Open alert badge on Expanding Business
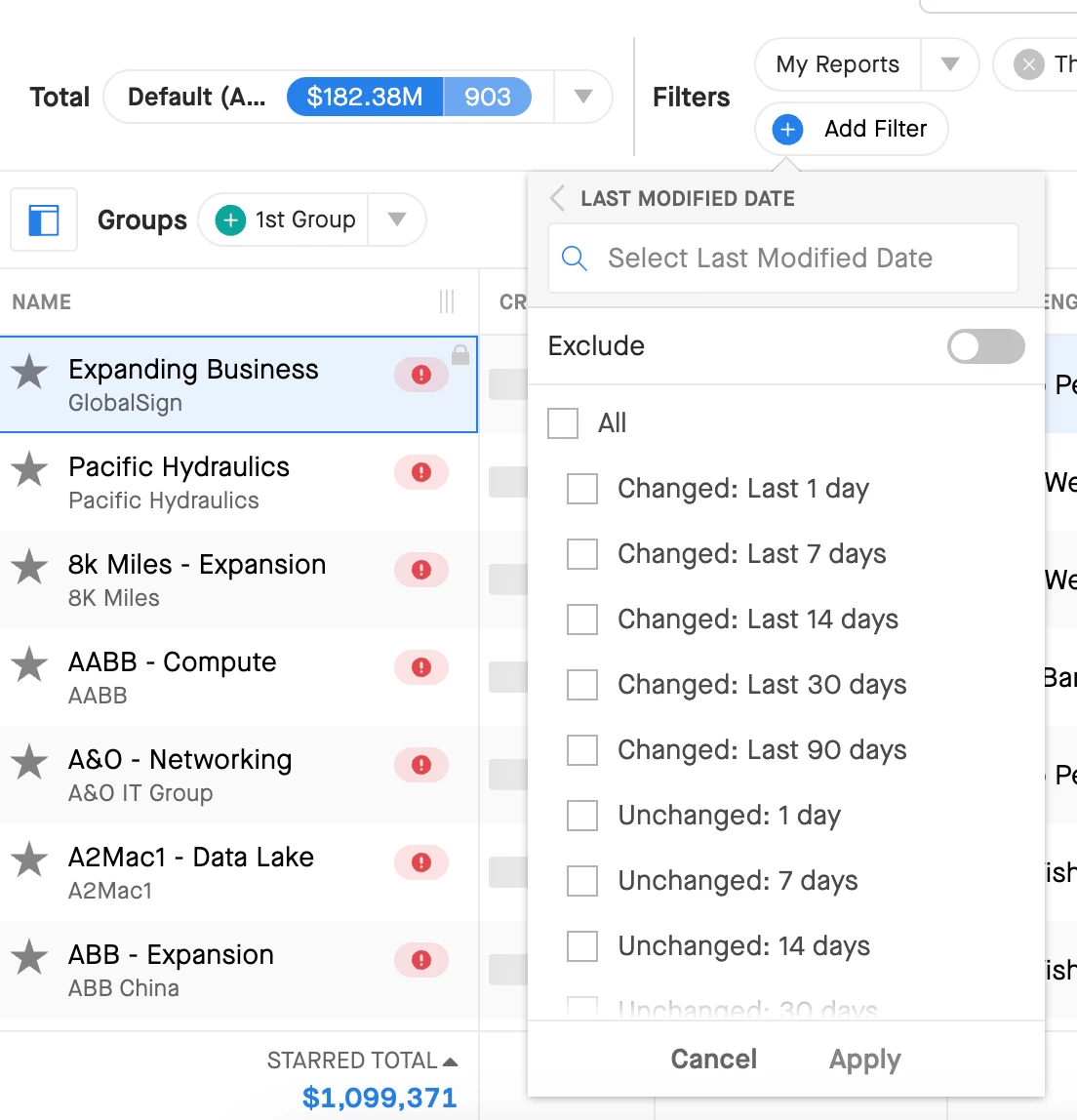The height and width of the screenshot is (1120, 1077). tap(421, 375)
